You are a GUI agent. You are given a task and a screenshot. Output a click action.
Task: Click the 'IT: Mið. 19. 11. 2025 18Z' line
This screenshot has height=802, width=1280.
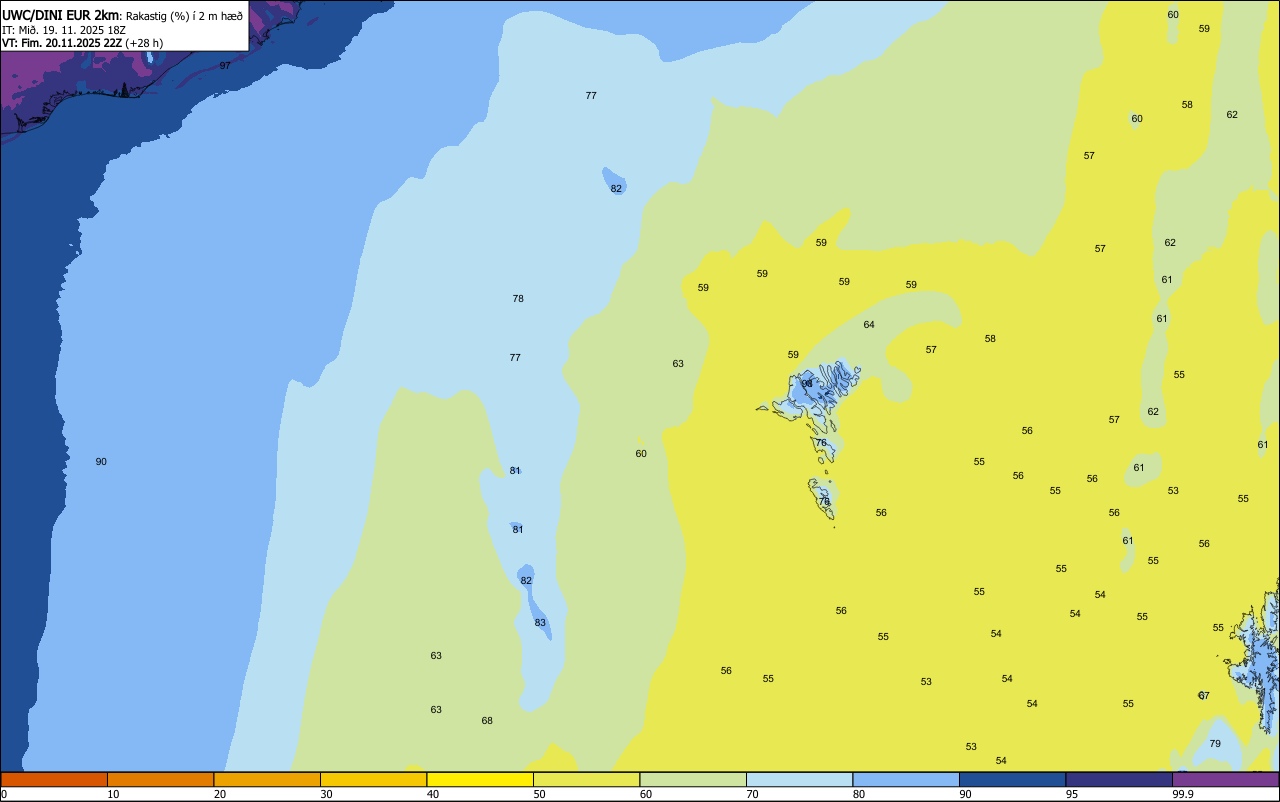tap(63, 30)
